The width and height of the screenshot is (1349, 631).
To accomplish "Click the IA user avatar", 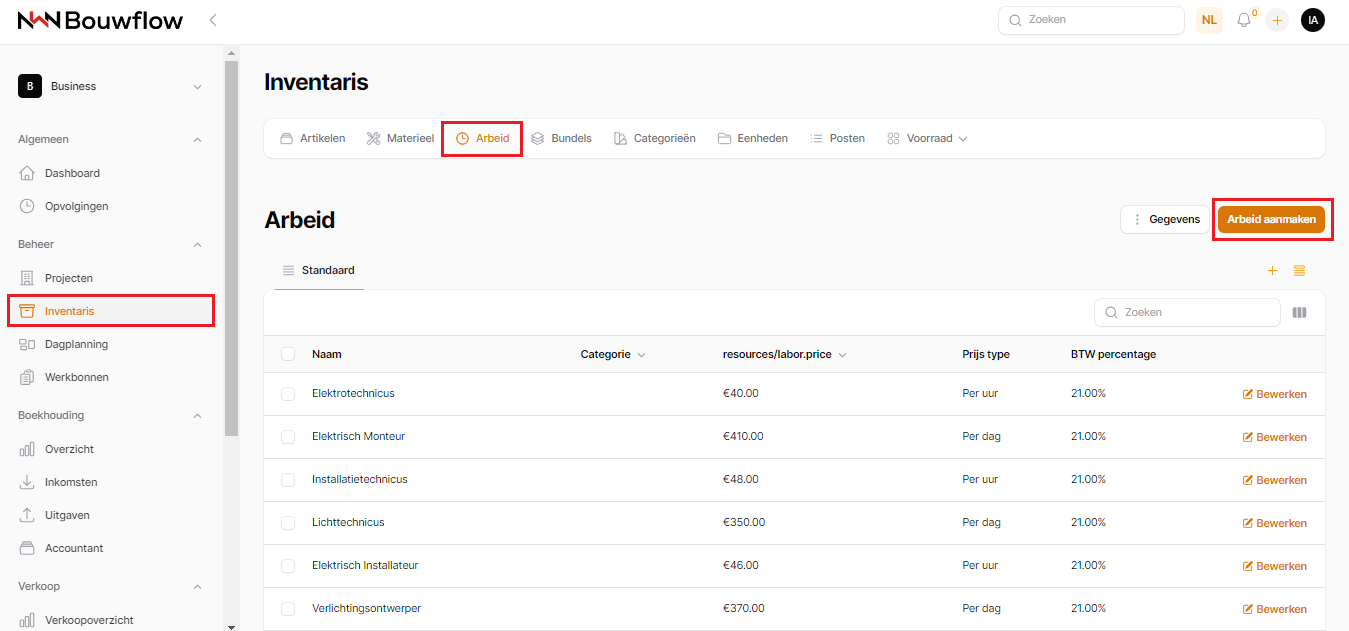I will [1312, 20].
